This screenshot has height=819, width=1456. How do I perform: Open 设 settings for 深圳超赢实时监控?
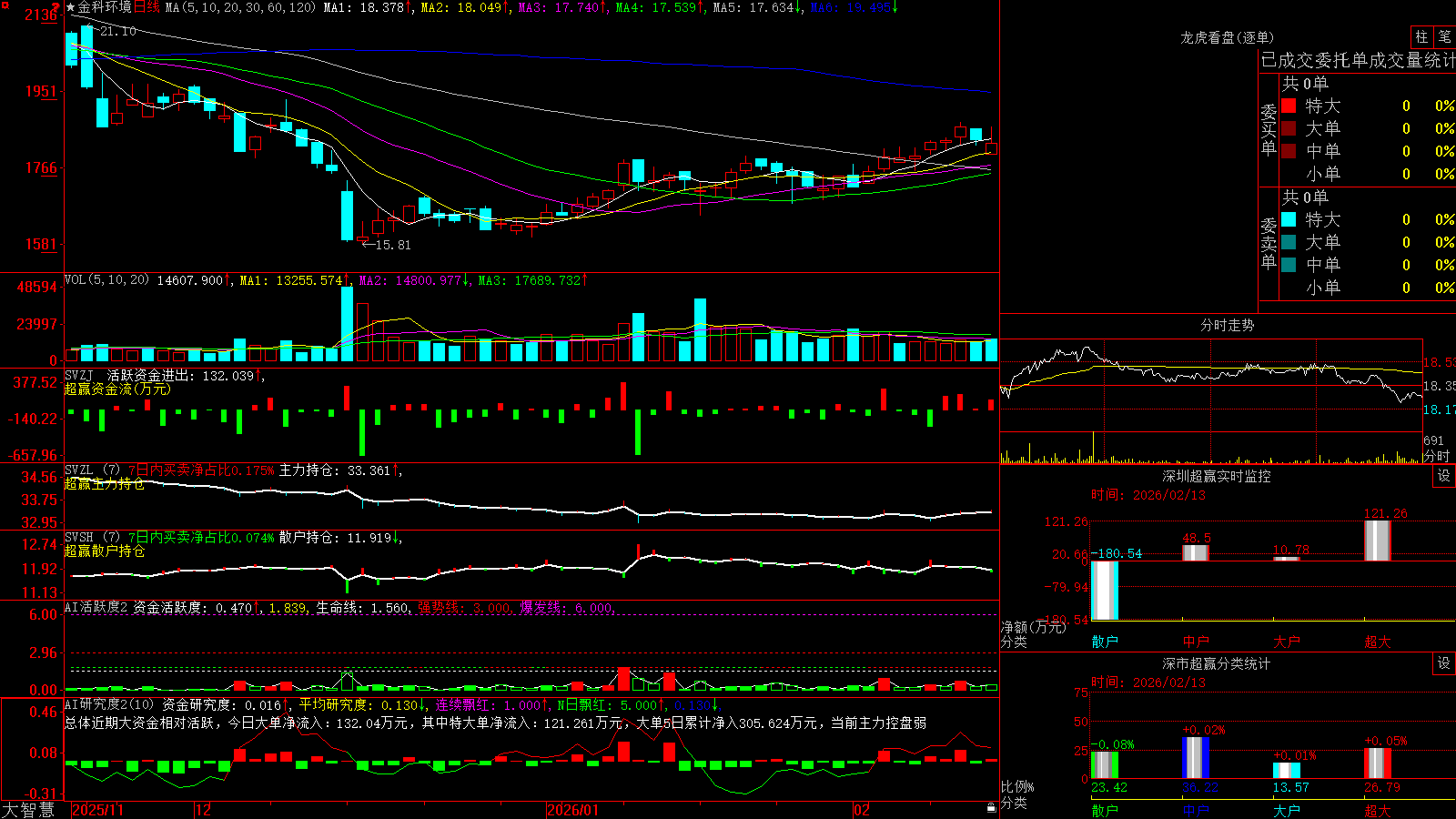tap(1444, 476)
